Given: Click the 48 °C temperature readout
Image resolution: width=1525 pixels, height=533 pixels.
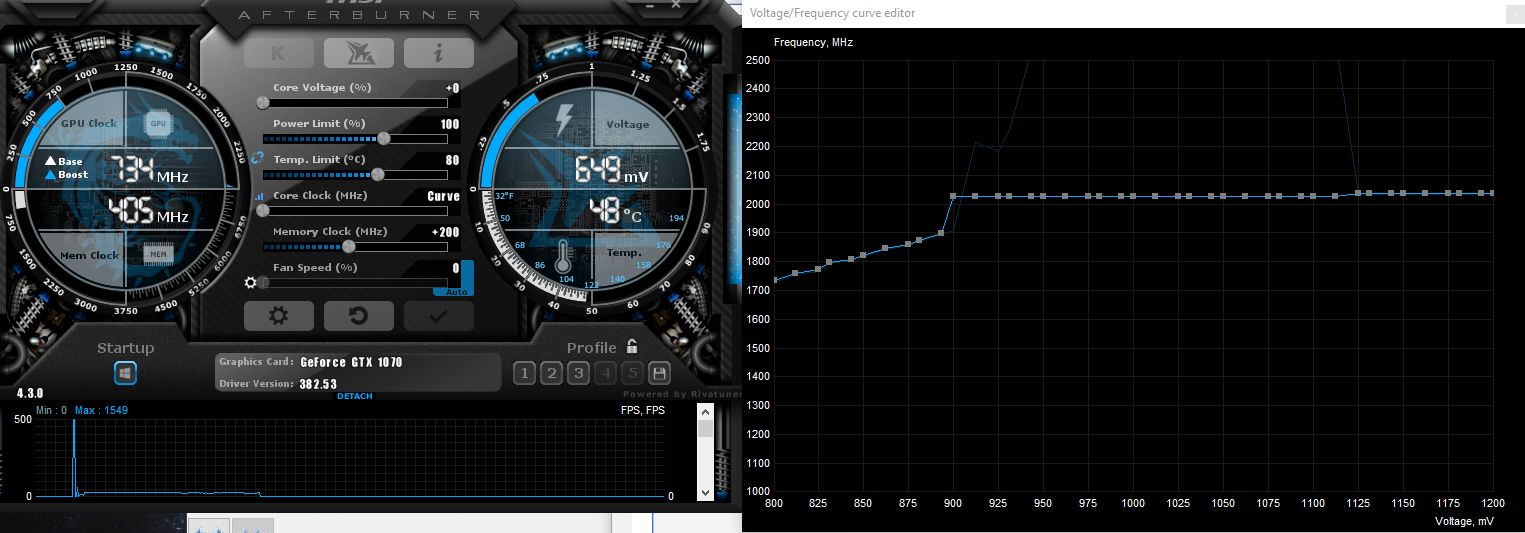Looking at the screenshot, I should (614, 213).
